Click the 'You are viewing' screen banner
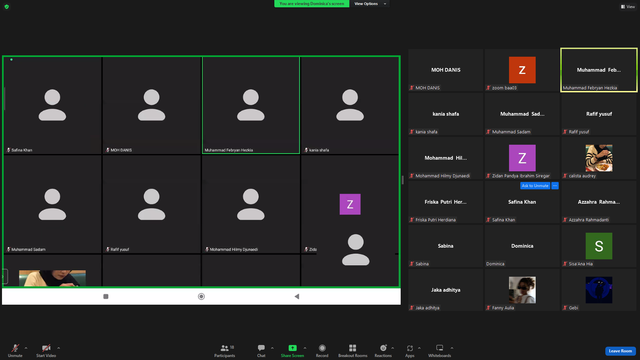This screenshot has height=360, width=640. click(311, 4)
